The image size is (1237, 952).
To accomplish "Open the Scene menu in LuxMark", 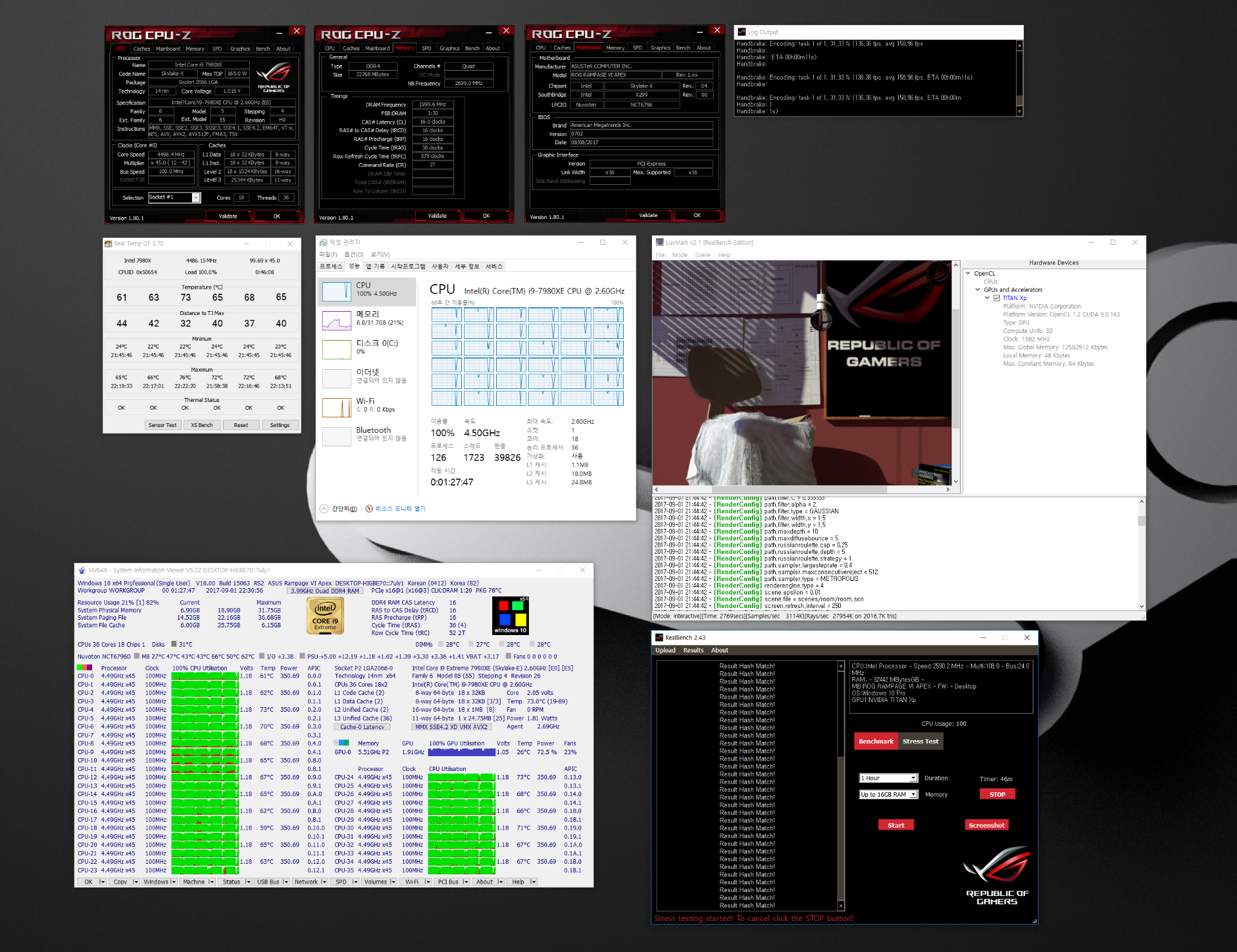I will coord(702,255).
